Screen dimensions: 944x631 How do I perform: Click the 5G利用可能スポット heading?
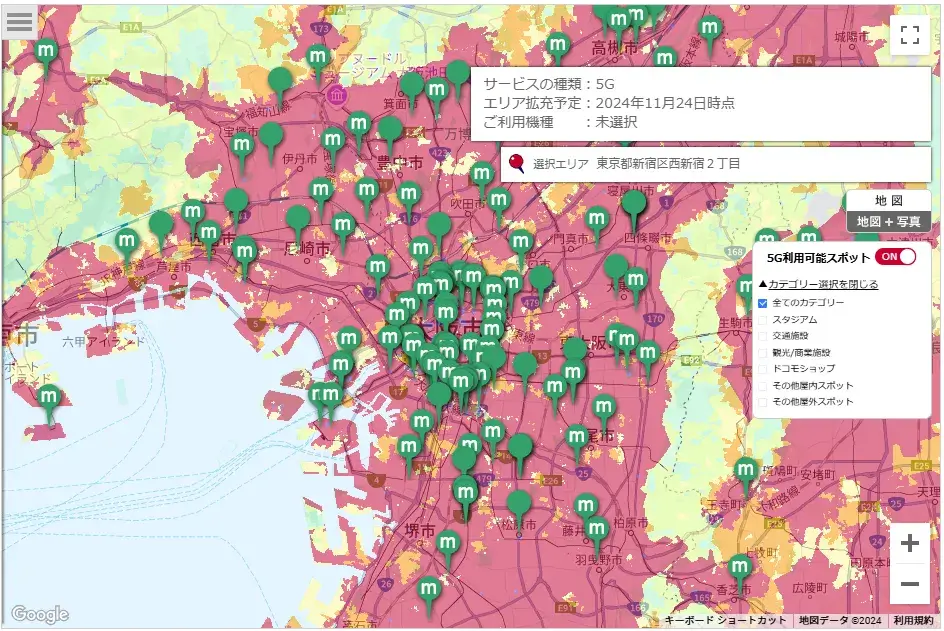(x=818, y=258)
